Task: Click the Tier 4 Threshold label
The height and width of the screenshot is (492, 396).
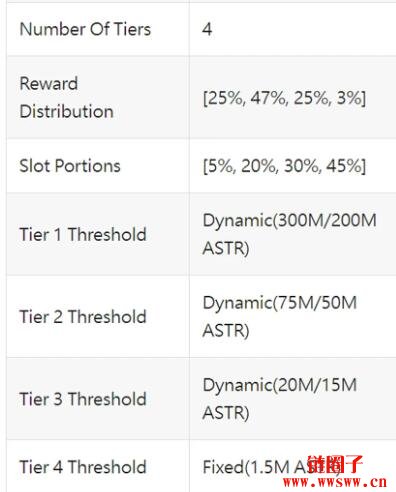Action: (x=83, y=467)
